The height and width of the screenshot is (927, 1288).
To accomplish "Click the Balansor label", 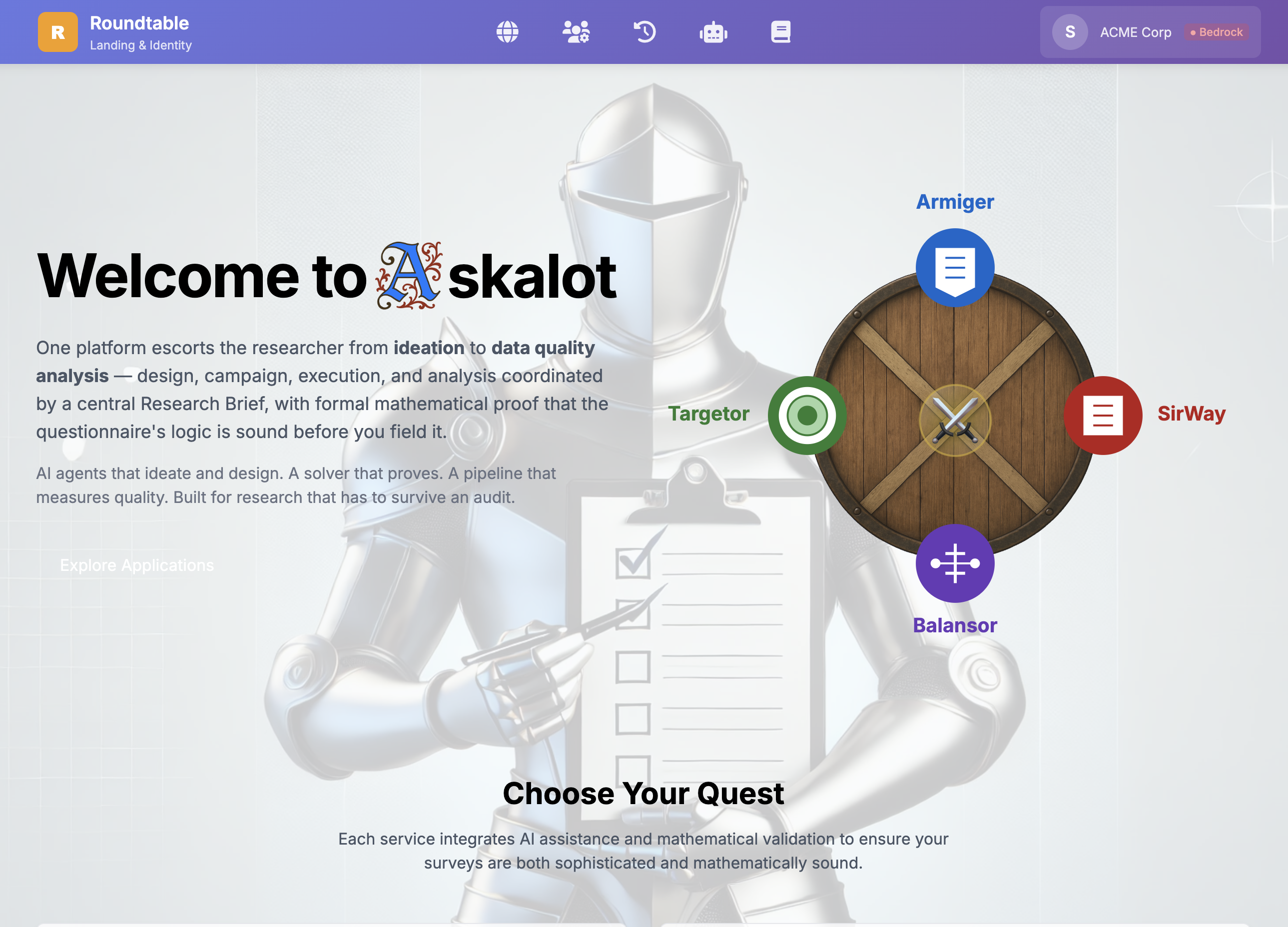I will (x=955, y=625).
